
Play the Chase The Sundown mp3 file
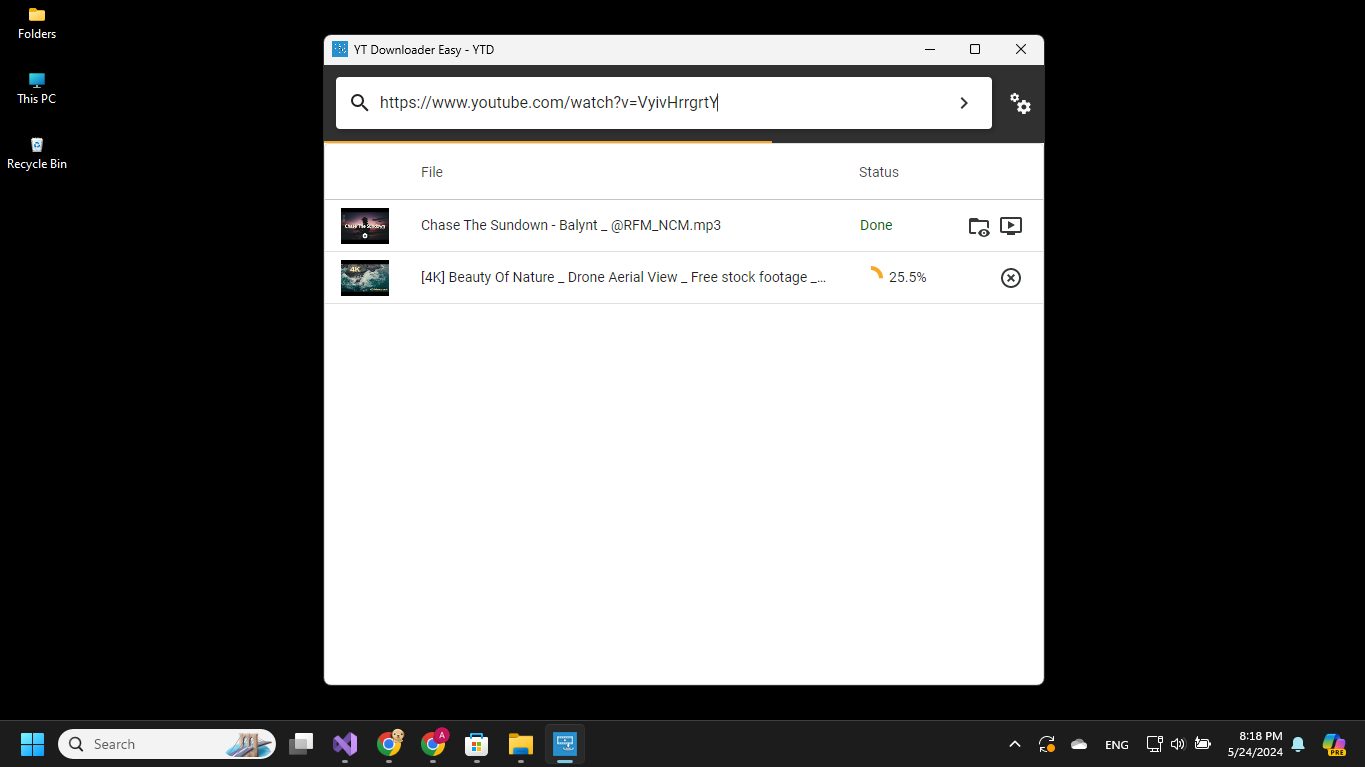(x=1011, y=226)
